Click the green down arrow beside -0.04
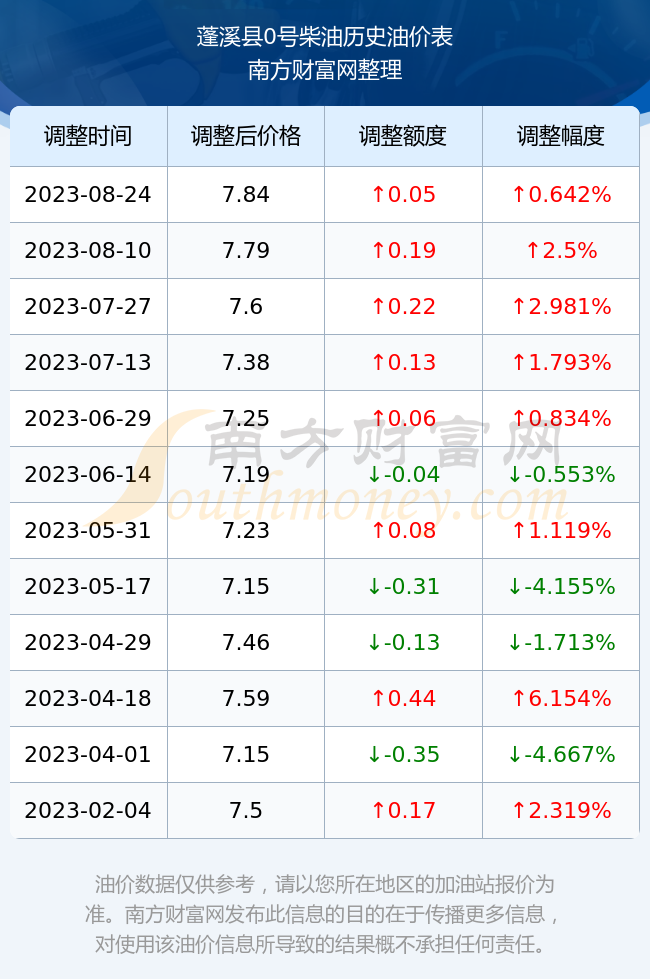 point(374,475)
